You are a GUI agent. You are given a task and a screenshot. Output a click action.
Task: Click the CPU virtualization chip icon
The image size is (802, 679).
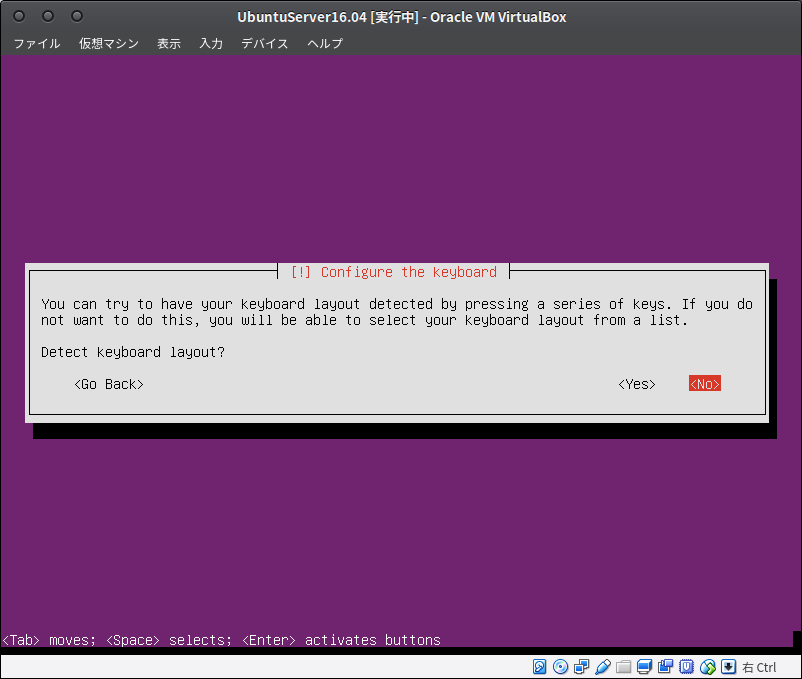tap(686, 667)
